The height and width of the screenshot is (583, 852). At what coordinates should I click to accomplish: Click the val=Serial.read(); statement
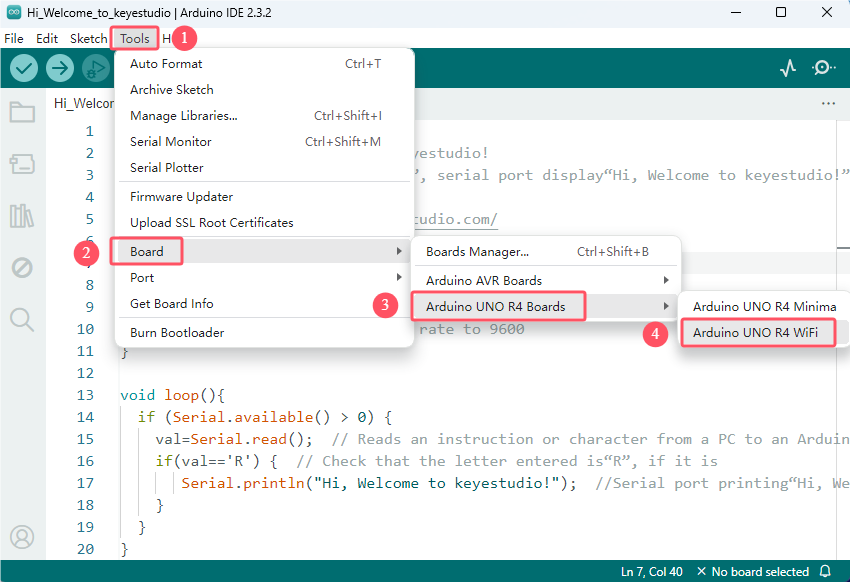tap(234, 439)
